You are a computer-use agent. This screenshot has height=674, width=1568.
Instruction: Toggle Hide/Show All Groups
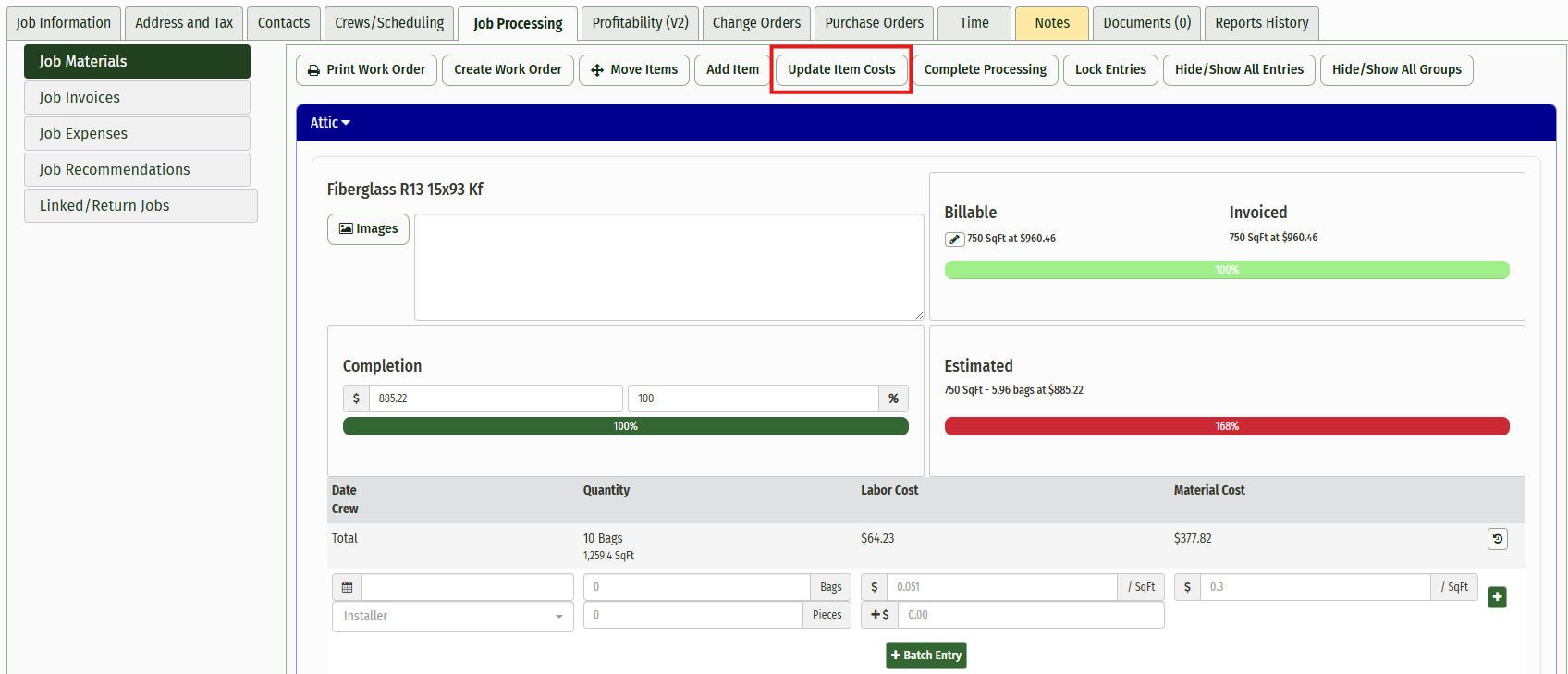(x=1395, y=70)
